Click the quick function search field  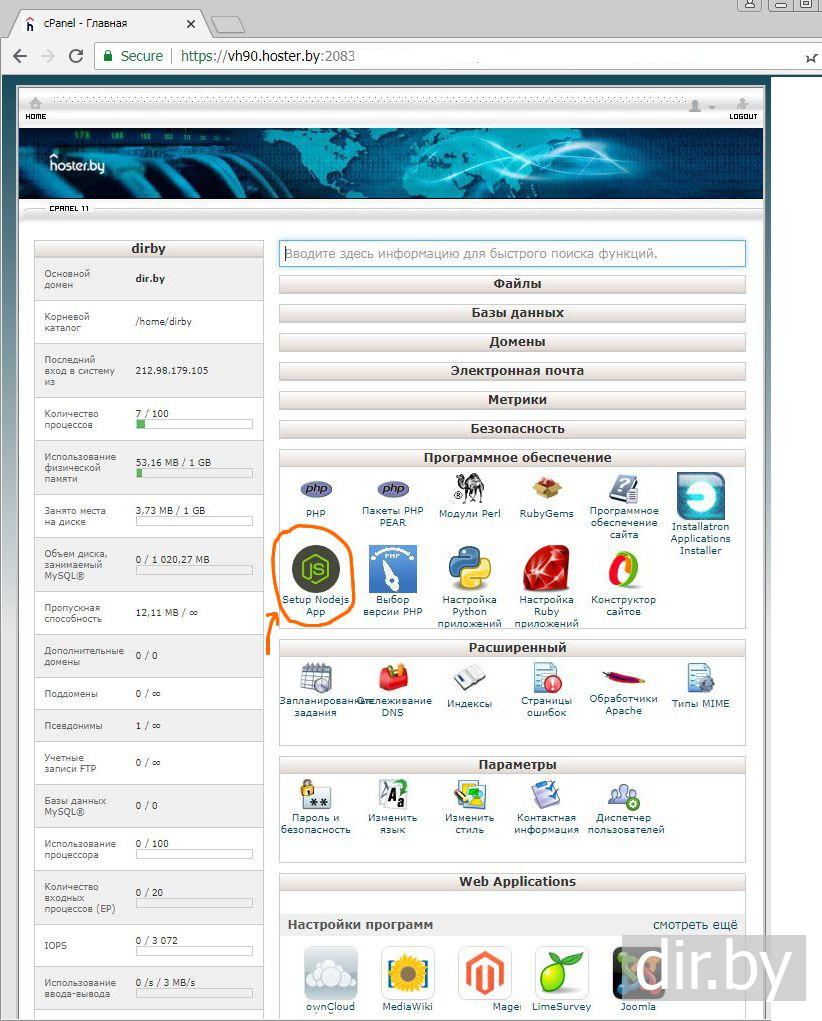(512, 254)
